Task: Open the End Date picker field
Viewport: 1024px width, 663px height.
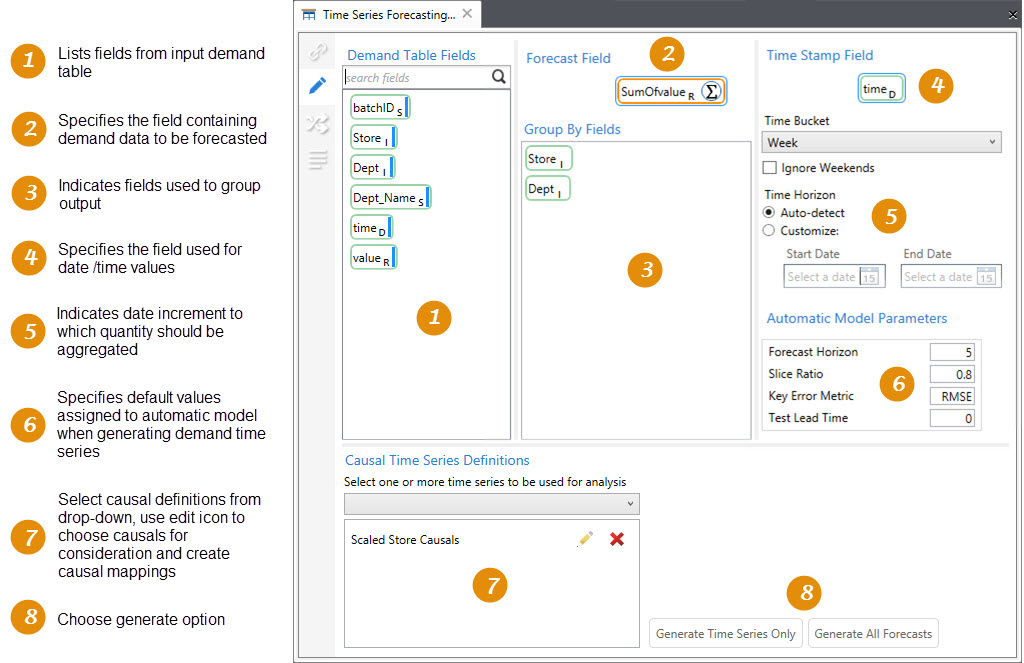Action: pos(950,277)
